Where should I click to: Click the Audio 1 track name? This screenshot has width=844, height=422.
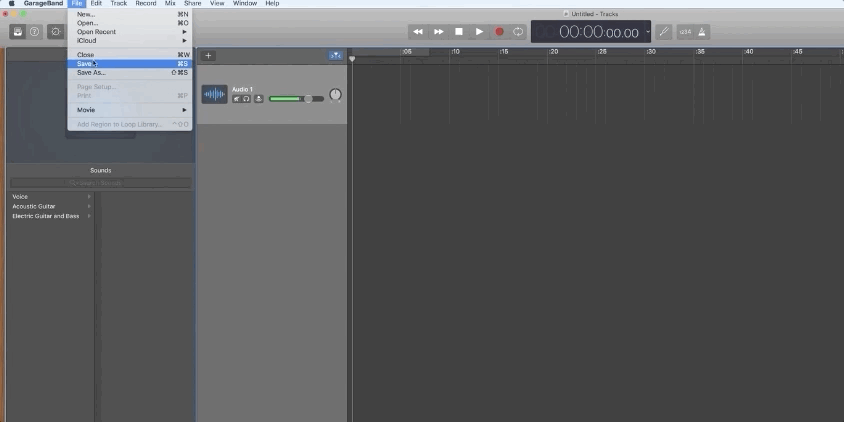242,89
